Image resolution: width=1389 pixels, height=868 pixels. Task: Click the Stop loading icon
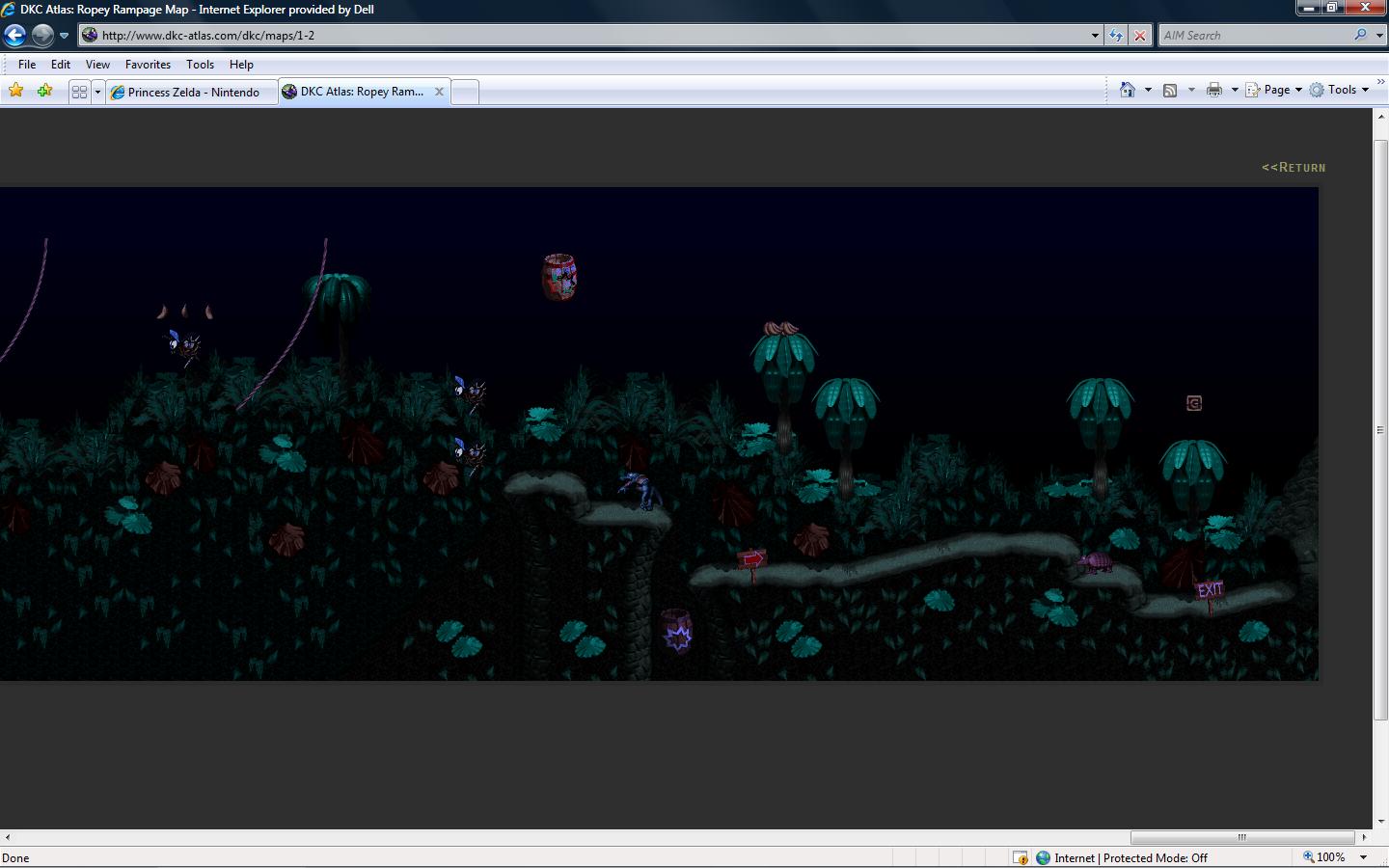(x=1139, y=36)
